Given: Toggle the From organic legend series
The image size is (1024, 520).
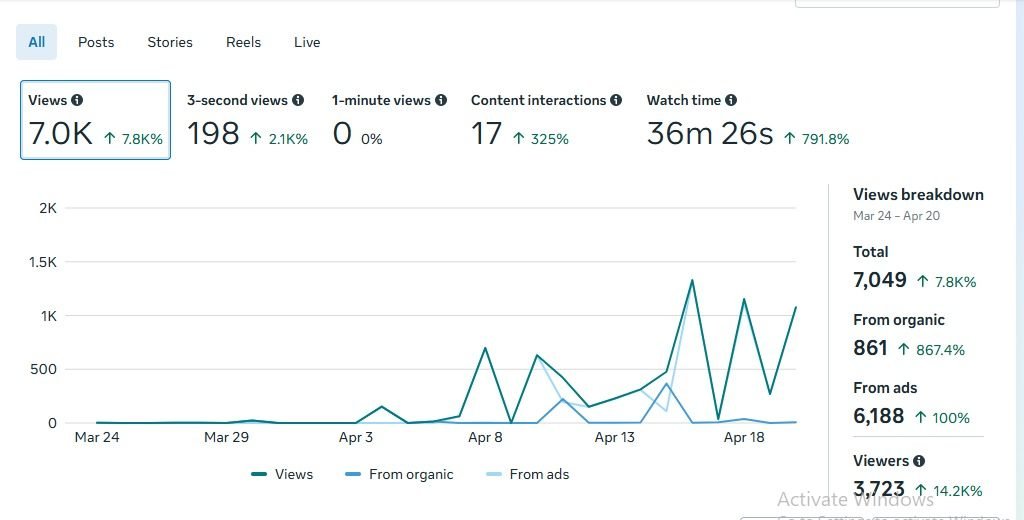Looking at the screenshot, I should [399, 474].
